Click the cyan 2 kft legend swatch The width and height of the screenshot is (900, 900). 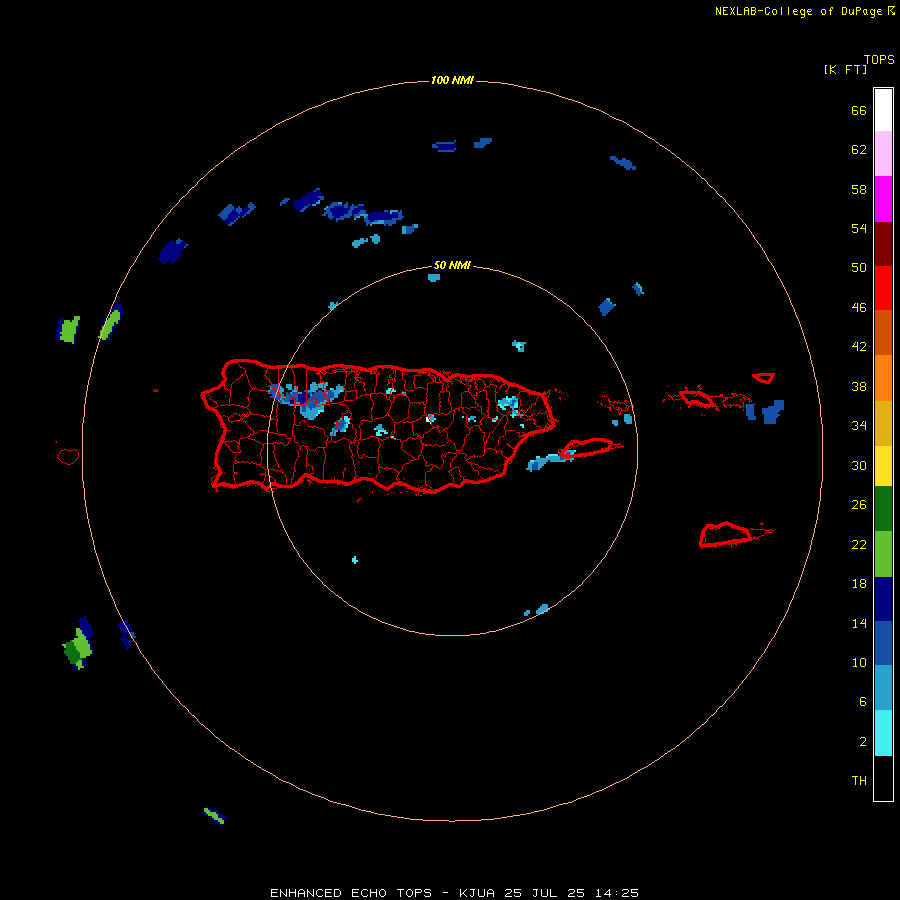[x=883, y=733]
